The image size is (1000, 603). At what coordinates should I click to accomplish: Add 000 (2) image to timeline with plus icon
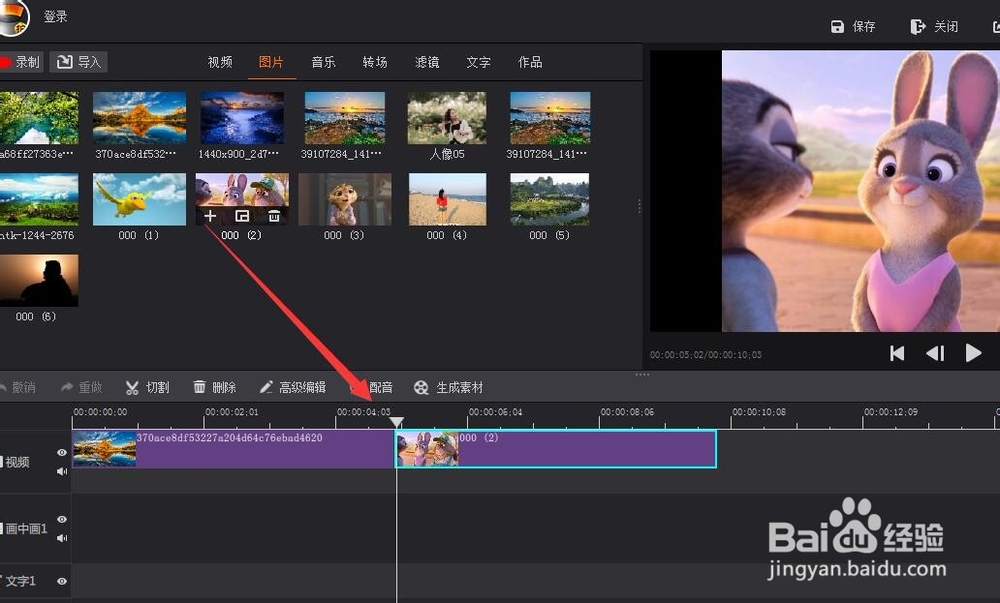[x=210, y=216]
